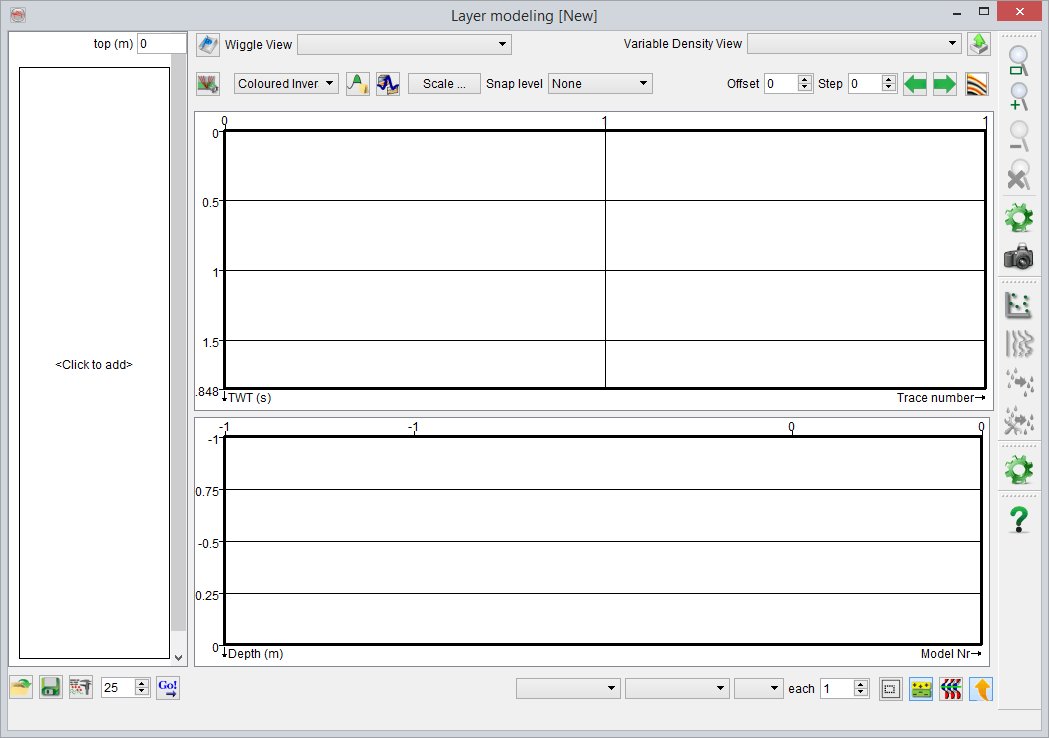This screenshot has width=1049, height=738.
Task: Open the wavelet editor icon beside Coloured Inver
Action: point(358,84)
